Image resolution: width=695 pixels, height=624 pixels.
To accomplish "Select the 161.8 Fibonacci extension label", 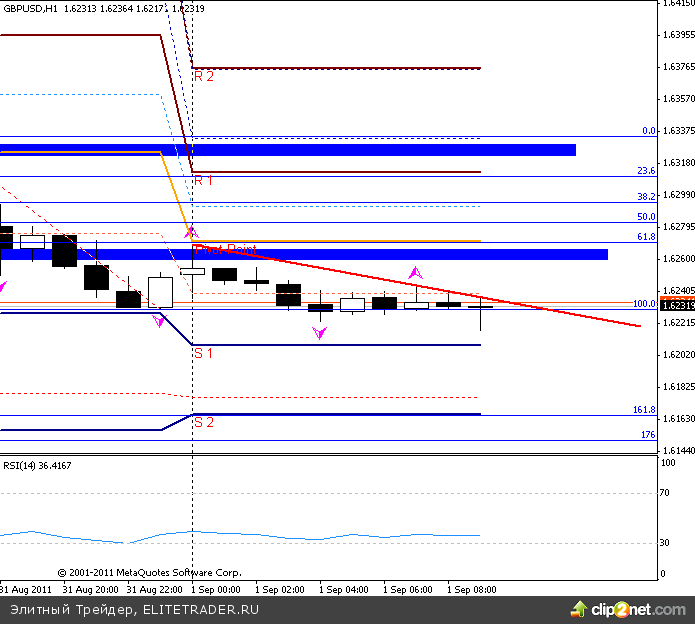I will (x=643, y=410).
